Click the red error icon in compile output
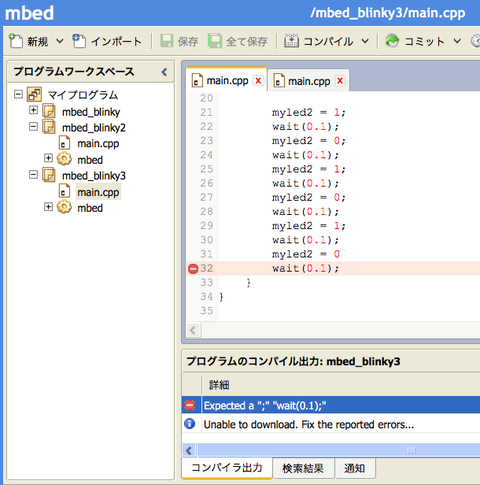This screenshot has height=485, width=480. click(190, 405)
